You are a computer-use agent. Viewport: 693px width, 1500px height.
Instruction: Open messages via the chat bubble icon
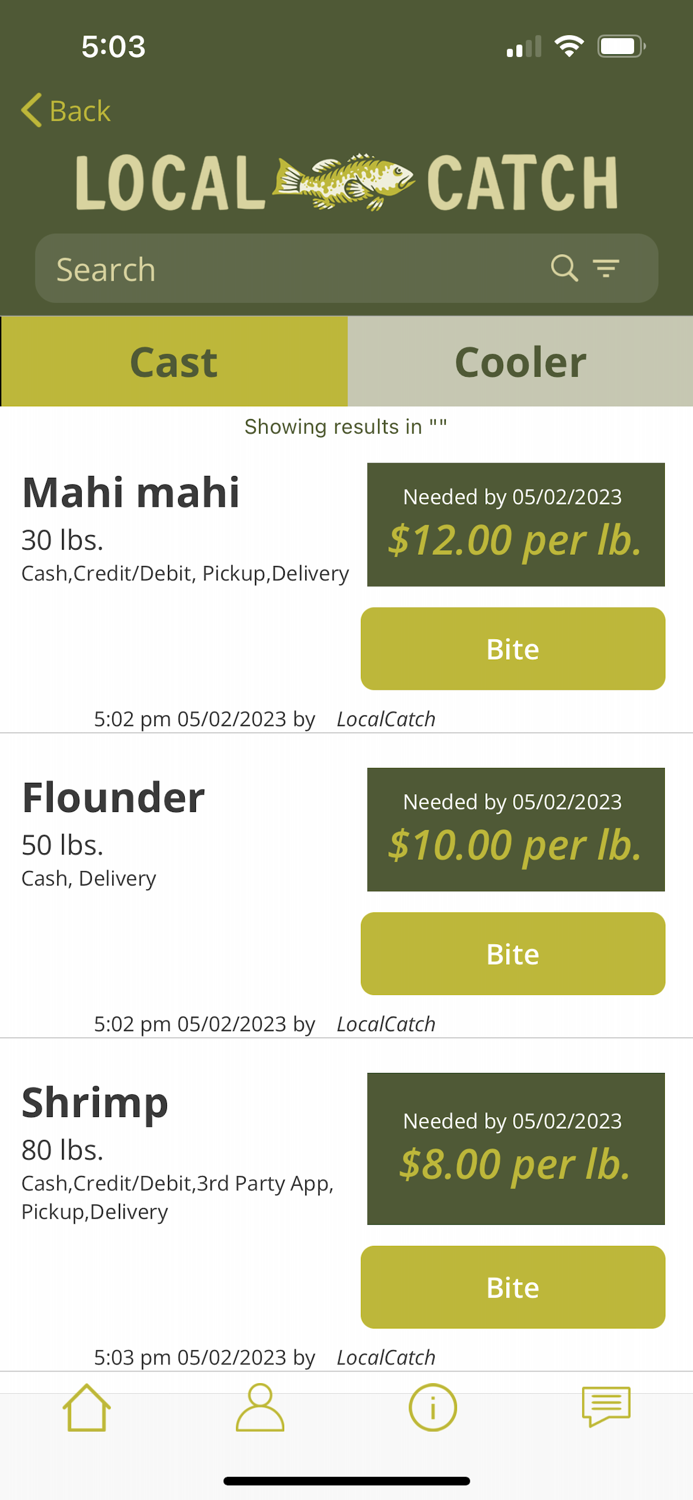[606, 1407]
